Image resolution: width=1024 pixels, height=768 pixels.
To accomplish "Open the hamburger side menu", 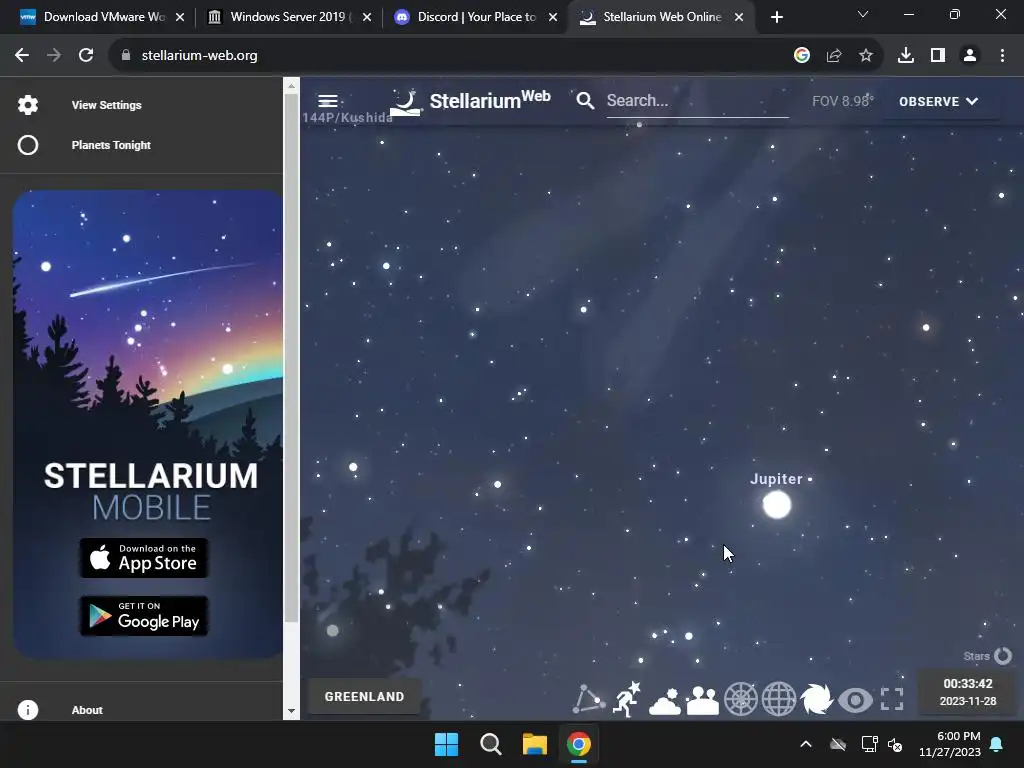I will (328, 101).
